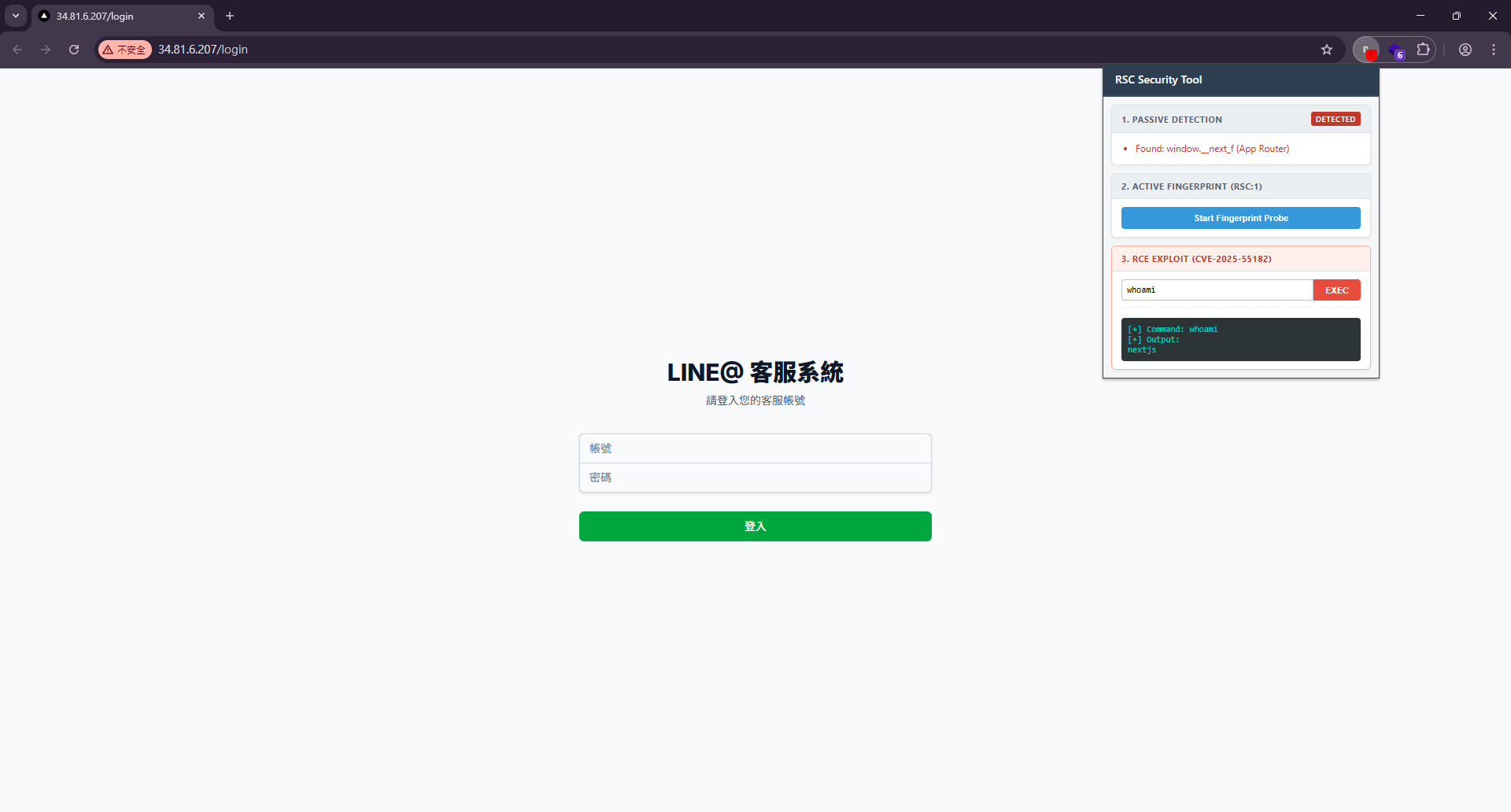Click the red EXEC button
Screen dimensions: 1511x812
(x=1337, y=290)
